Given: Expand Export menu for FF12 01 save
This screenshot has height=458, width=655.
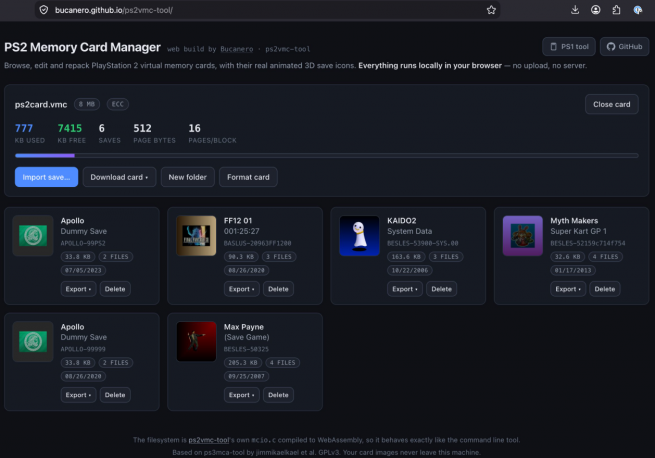Looking at the screenshot, I should (x=241, y=289).
